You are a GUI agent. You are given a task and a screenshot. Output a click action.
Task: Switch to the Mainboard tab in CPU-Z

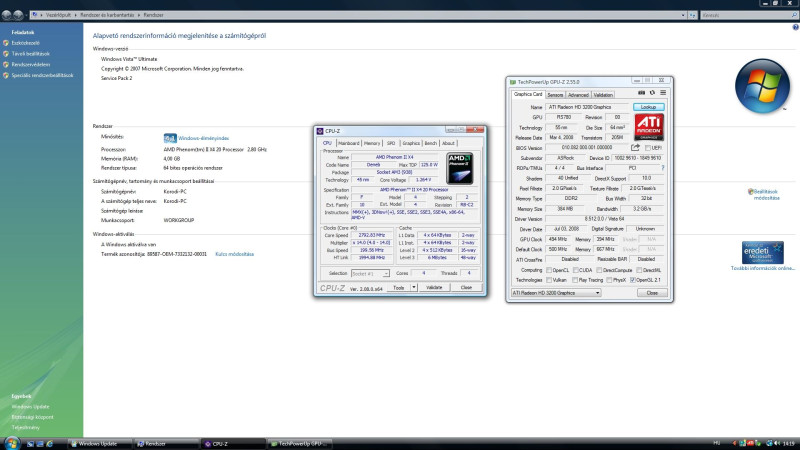[x=348, y=143]
